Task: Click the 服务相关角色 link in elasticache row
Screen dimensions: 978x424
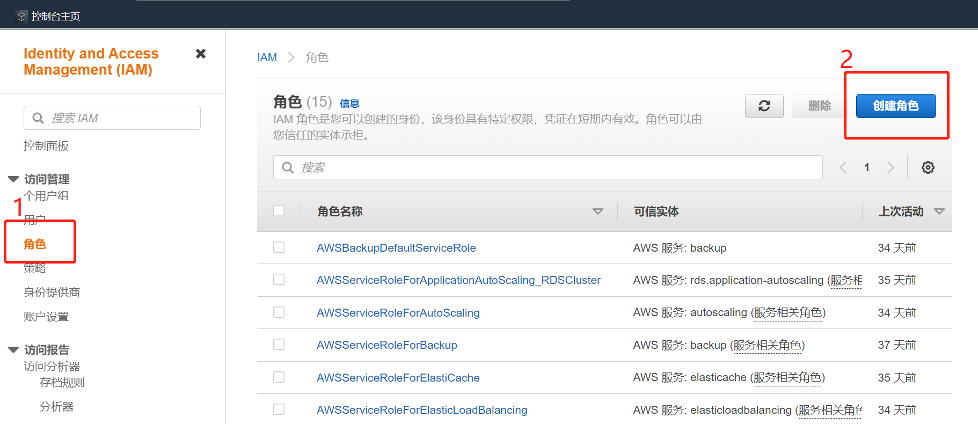Action: pos(788,377)
